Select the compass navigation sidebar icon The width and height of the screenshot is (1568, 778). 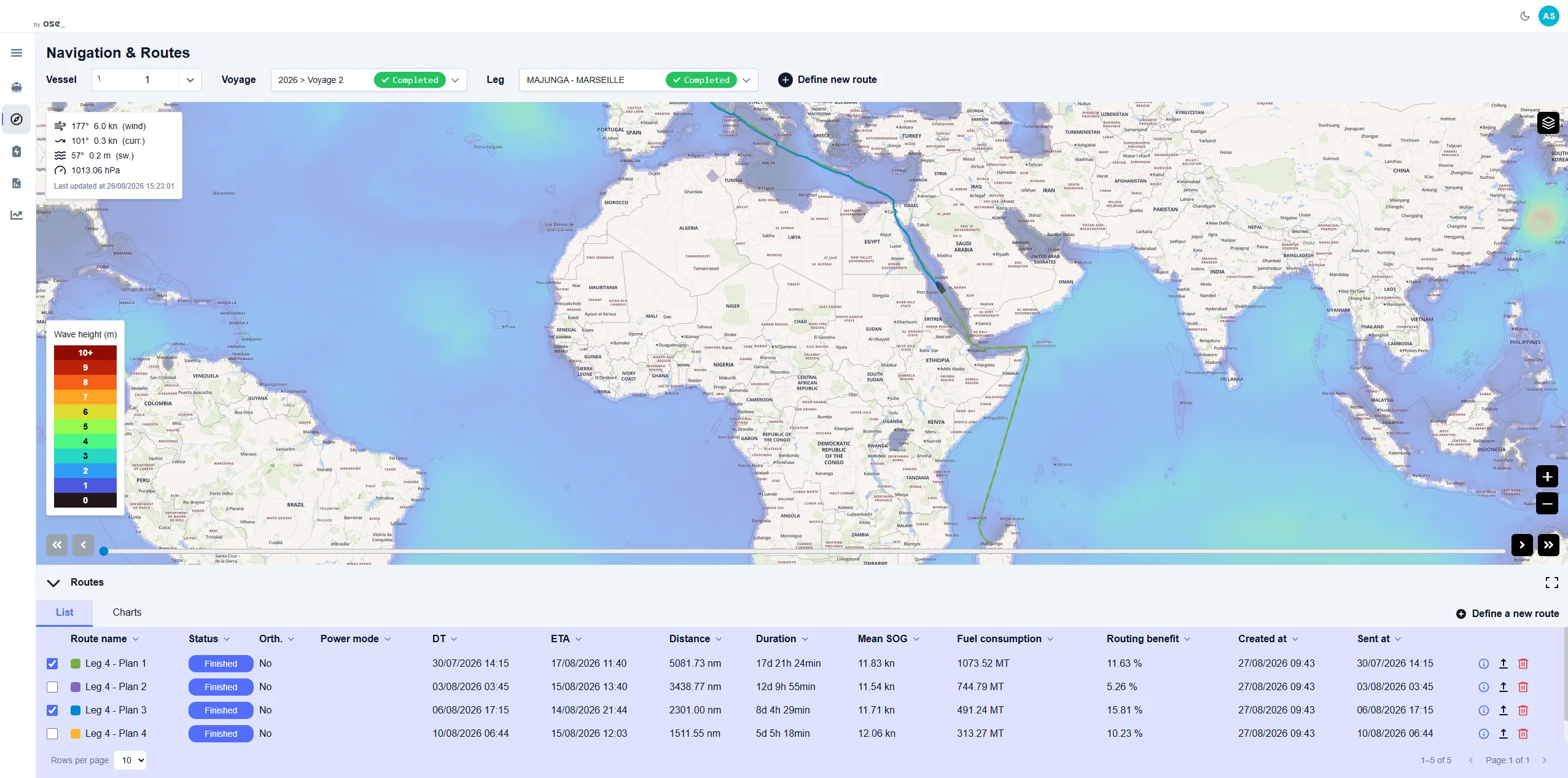pyautogui.click(x=17, y=119)
